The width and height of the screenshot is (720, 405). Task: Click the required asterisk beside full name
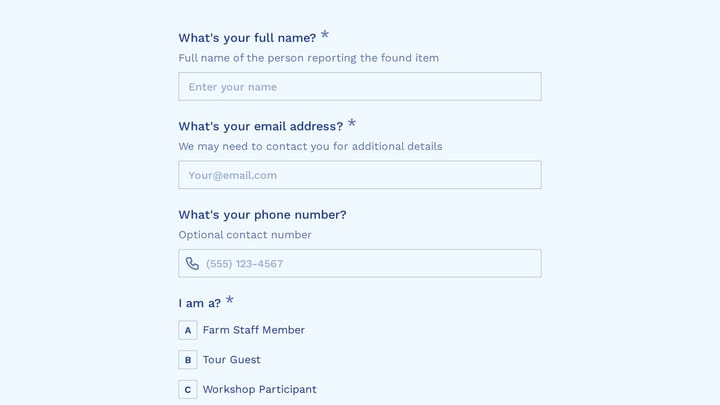coord(325,34)
